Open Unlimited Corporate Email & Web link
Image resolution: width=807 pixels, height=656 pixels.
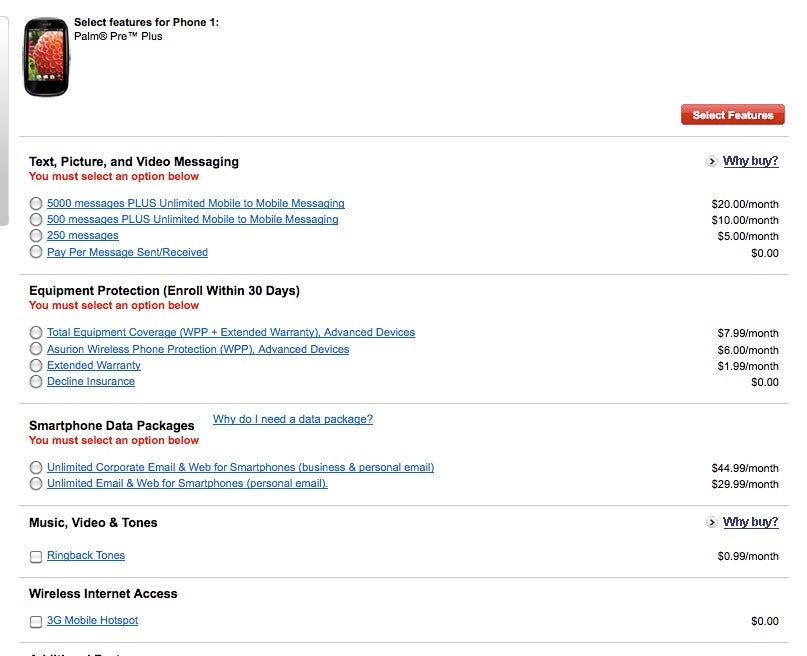[x=240, y=467]
